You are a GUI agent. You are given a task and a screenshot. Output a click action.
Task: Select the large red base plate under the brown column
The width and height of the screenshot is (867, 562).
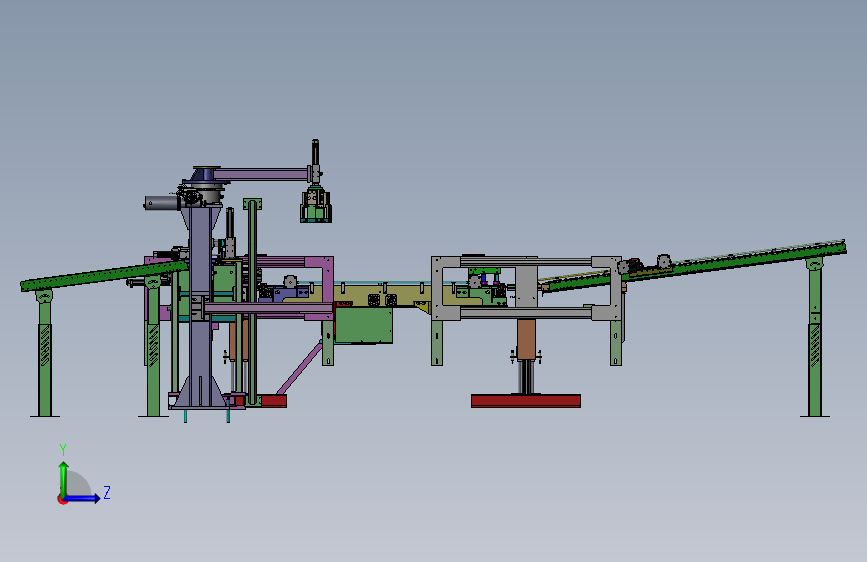click(526, 401)
